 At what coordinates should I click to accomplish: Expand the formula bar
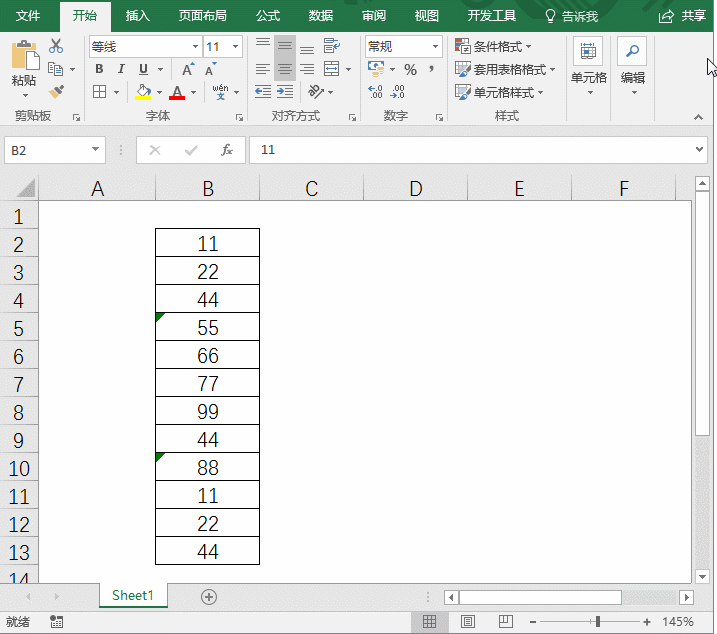tap(699, 149)
